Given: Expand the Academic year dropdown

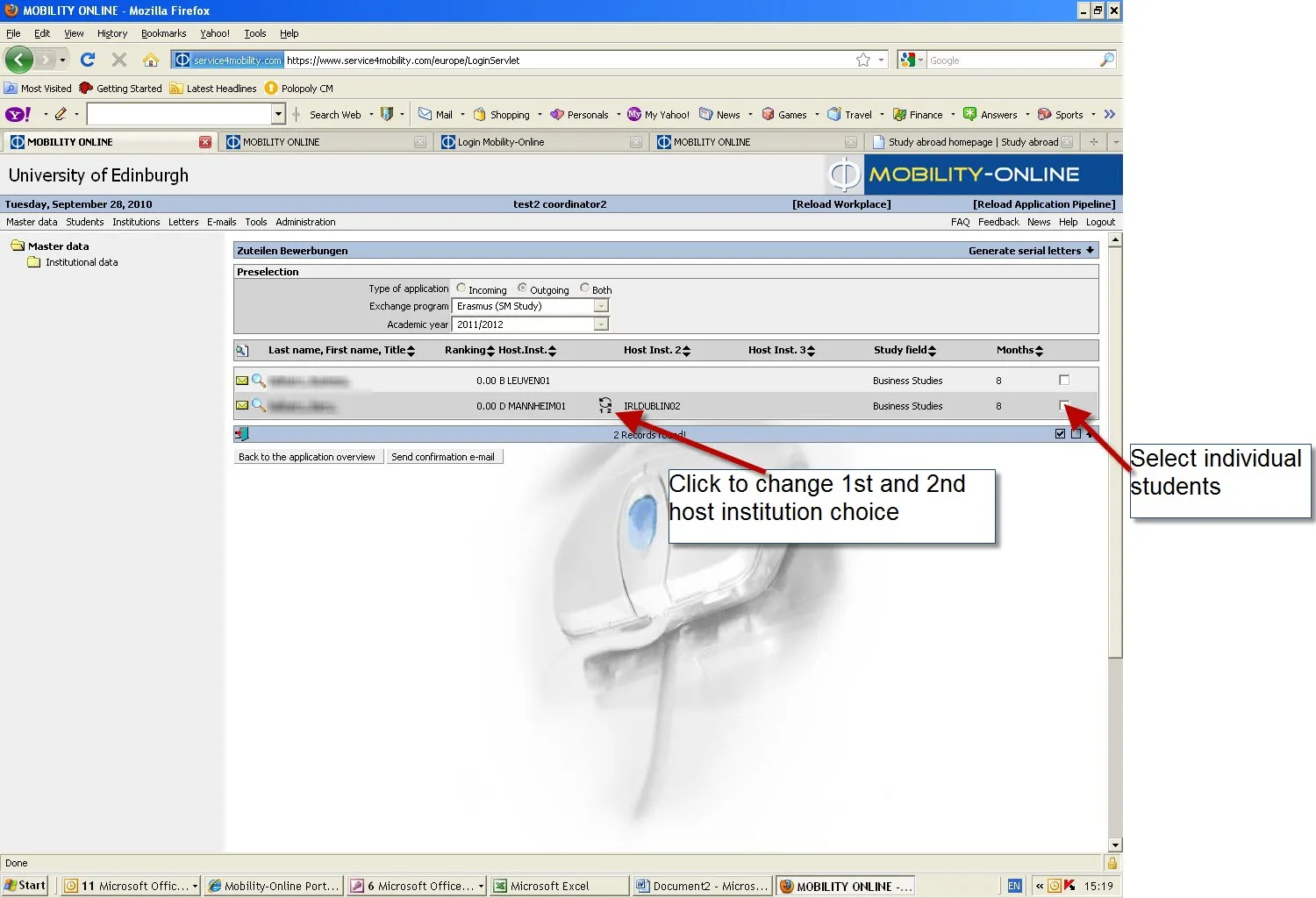Looking at the screenshot, I should point(601,324).
